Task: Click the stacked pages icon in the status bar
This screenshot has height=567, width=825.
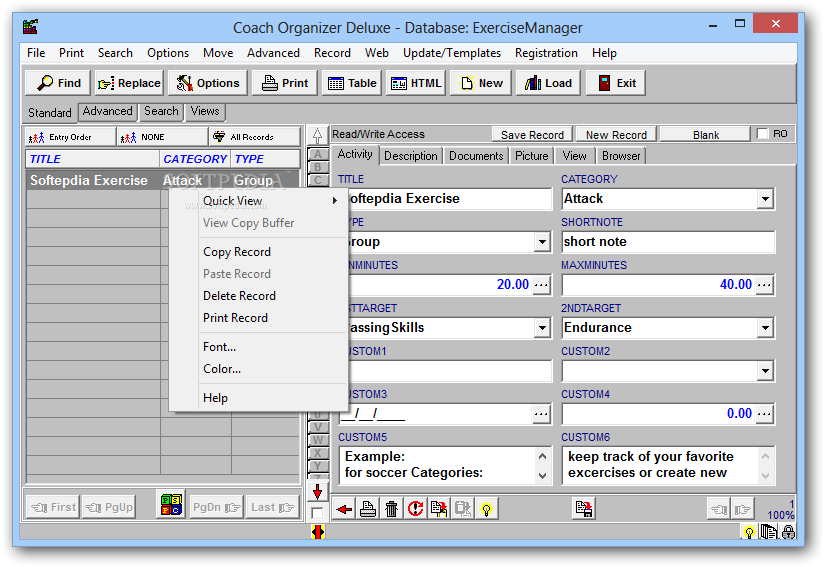Action: pos(769,532)
